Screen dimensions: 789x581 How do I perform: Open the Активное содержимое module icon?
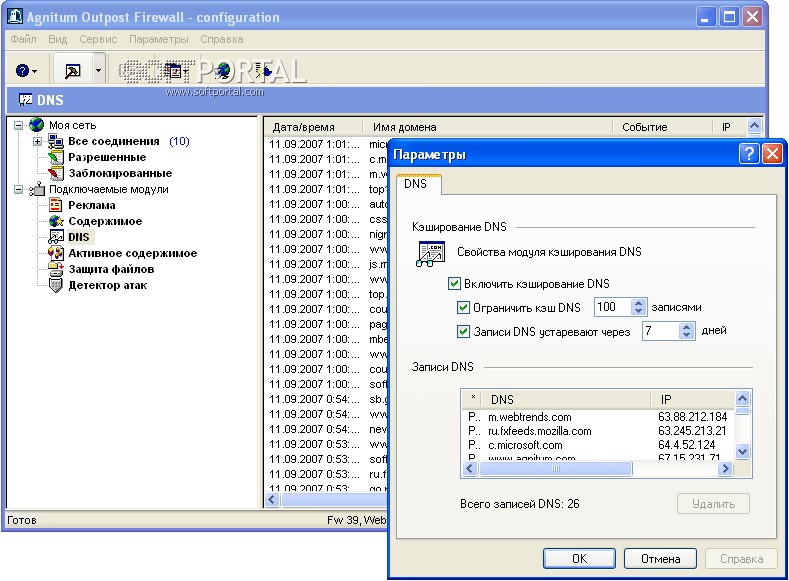click(x=55, y=253)
